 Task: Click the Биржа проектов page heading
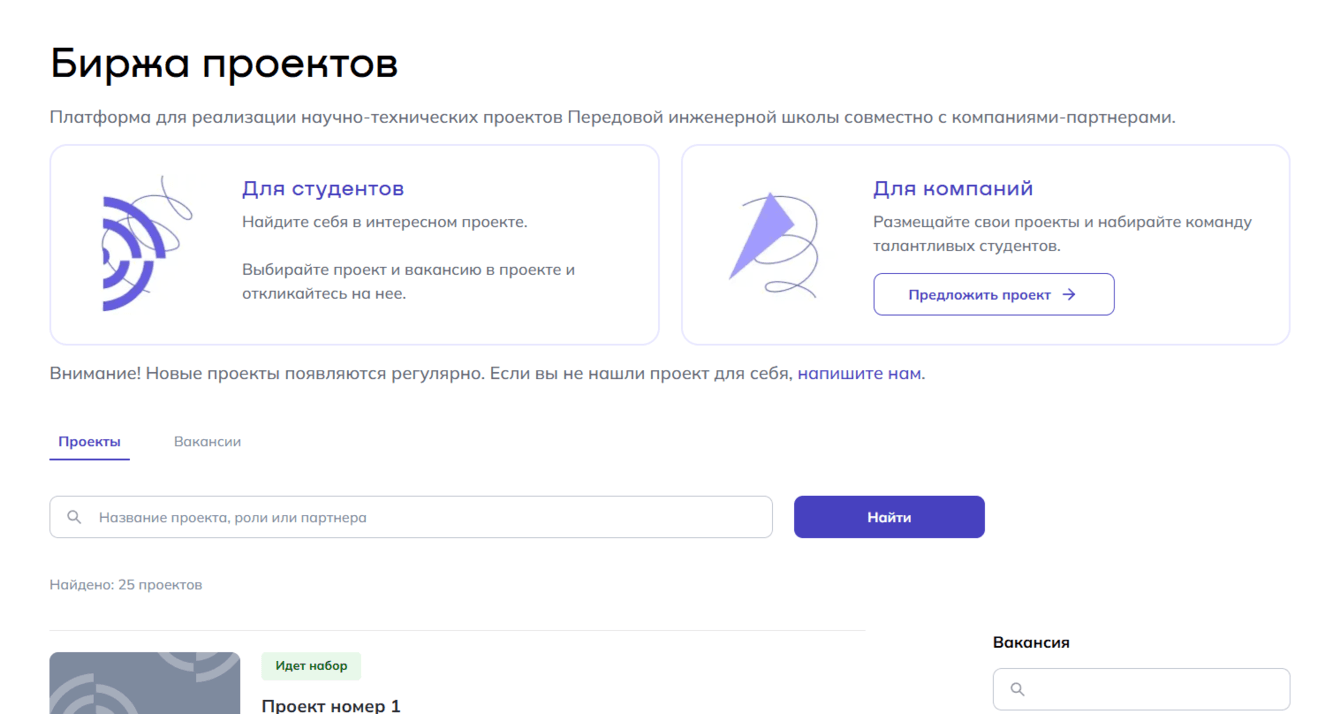(x=224, y=64)
